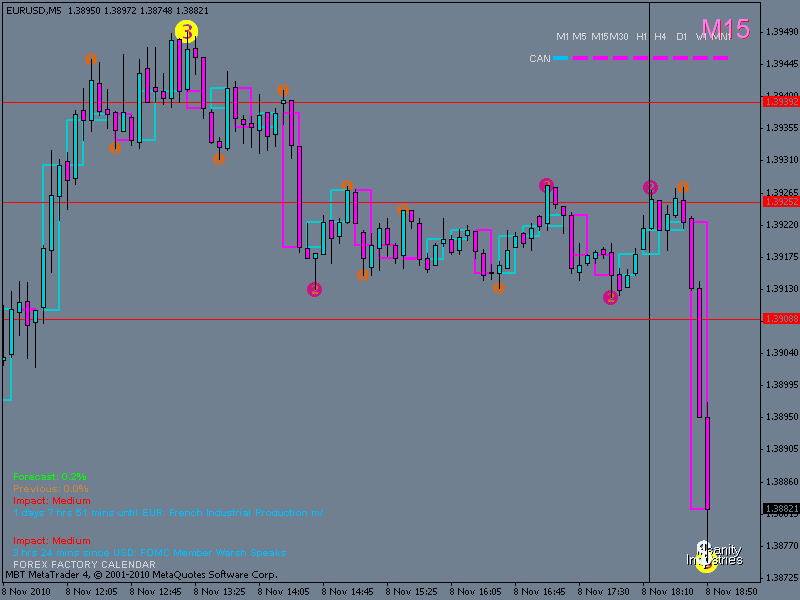
Task: Click the 1.39310 price scale label
Action: pyautogui.click(x=782, y=160)
